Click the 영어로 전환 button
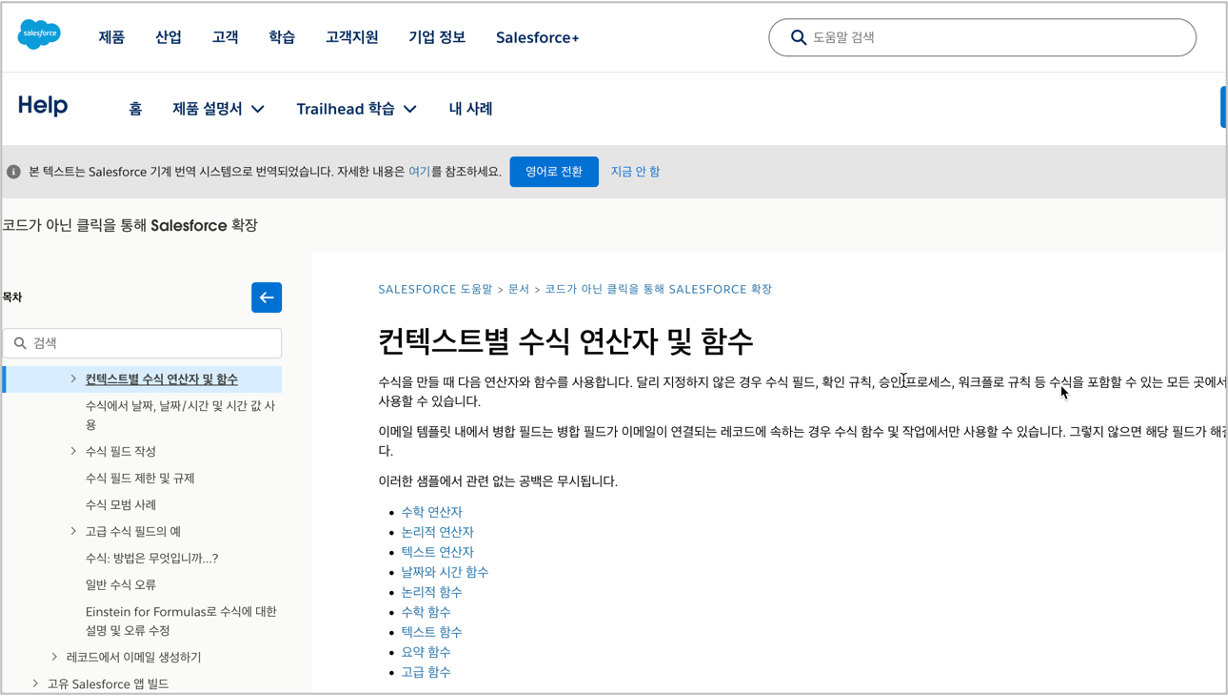Viewport: 1228px width, 696px height. click(554, 171)
